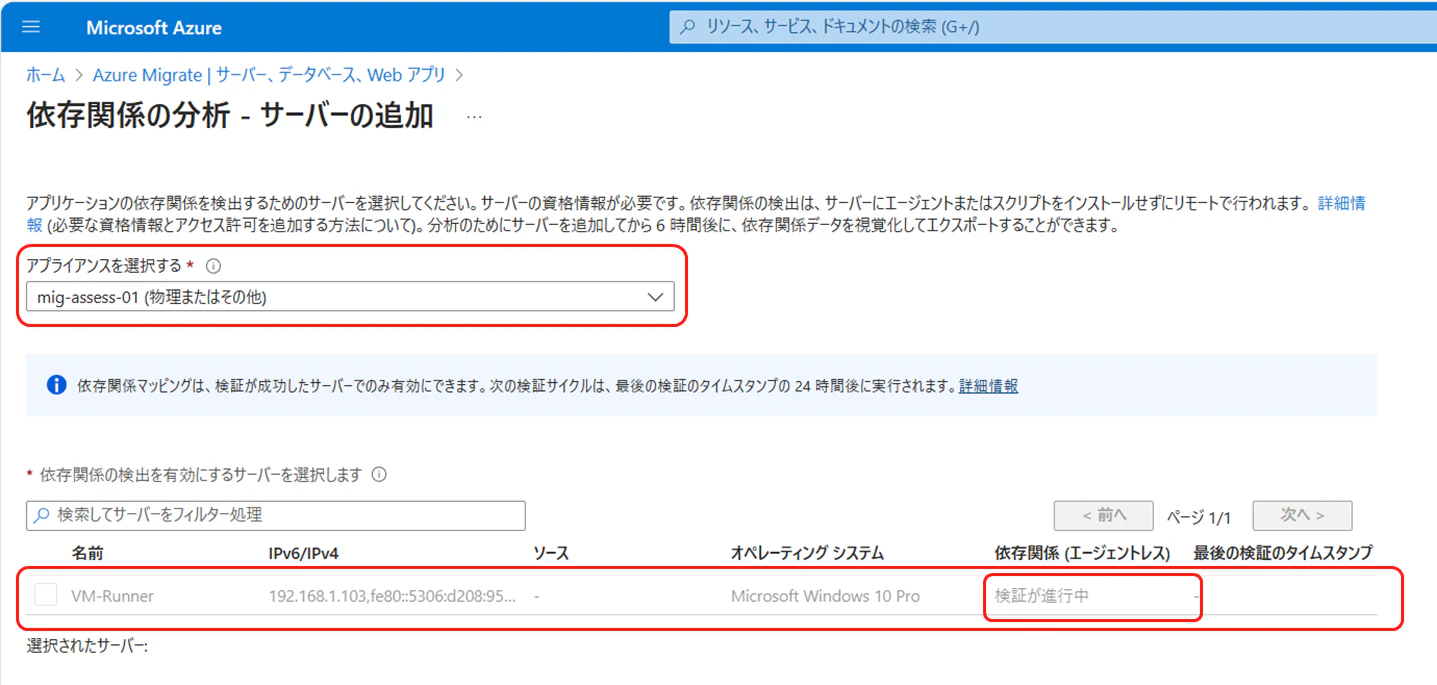
Task: Open 詳細情報 link in the info banner
Action: tap(988, 386)
